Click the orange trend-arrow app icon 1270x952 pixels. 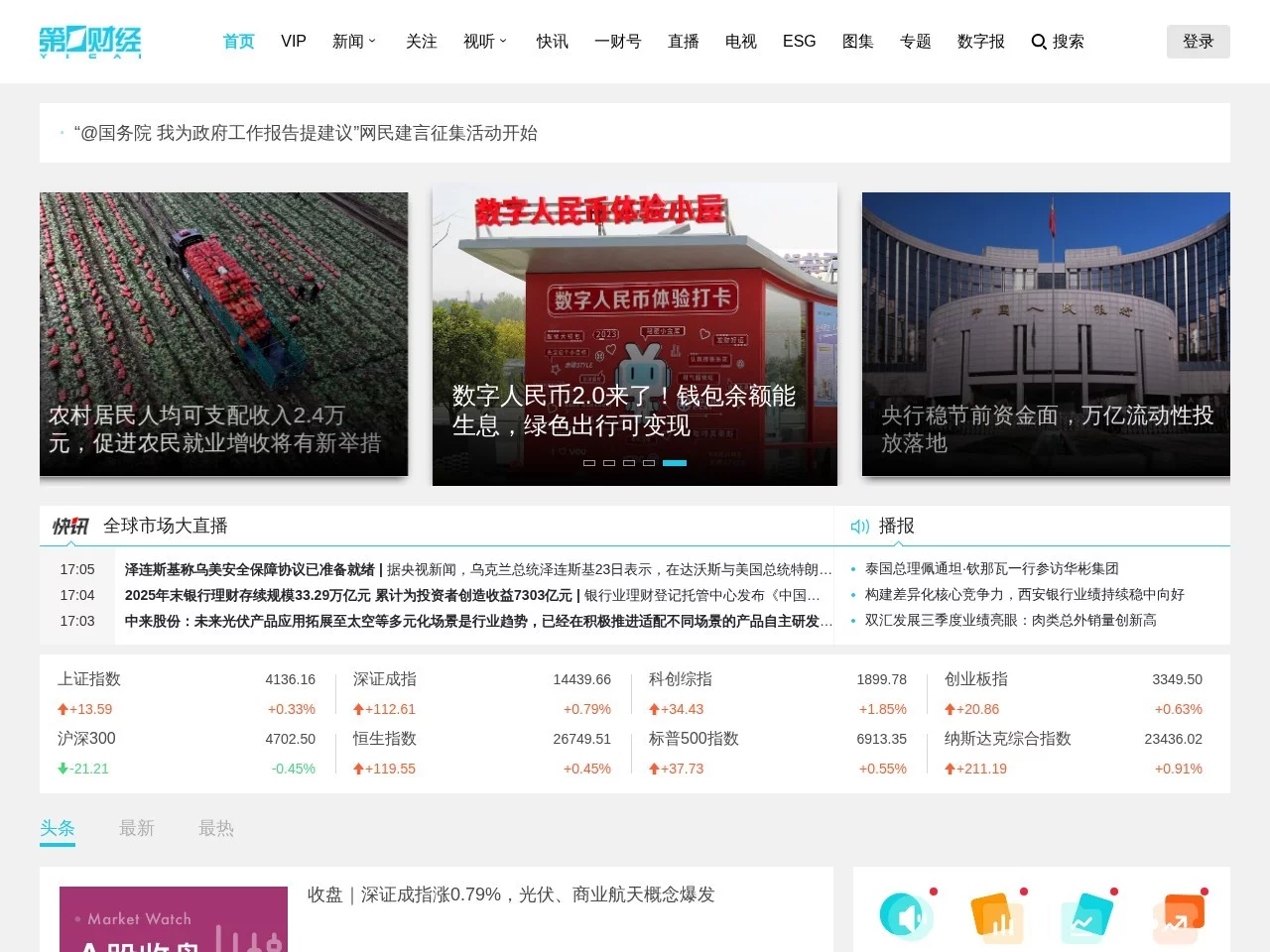click(x=1179, y=915)
